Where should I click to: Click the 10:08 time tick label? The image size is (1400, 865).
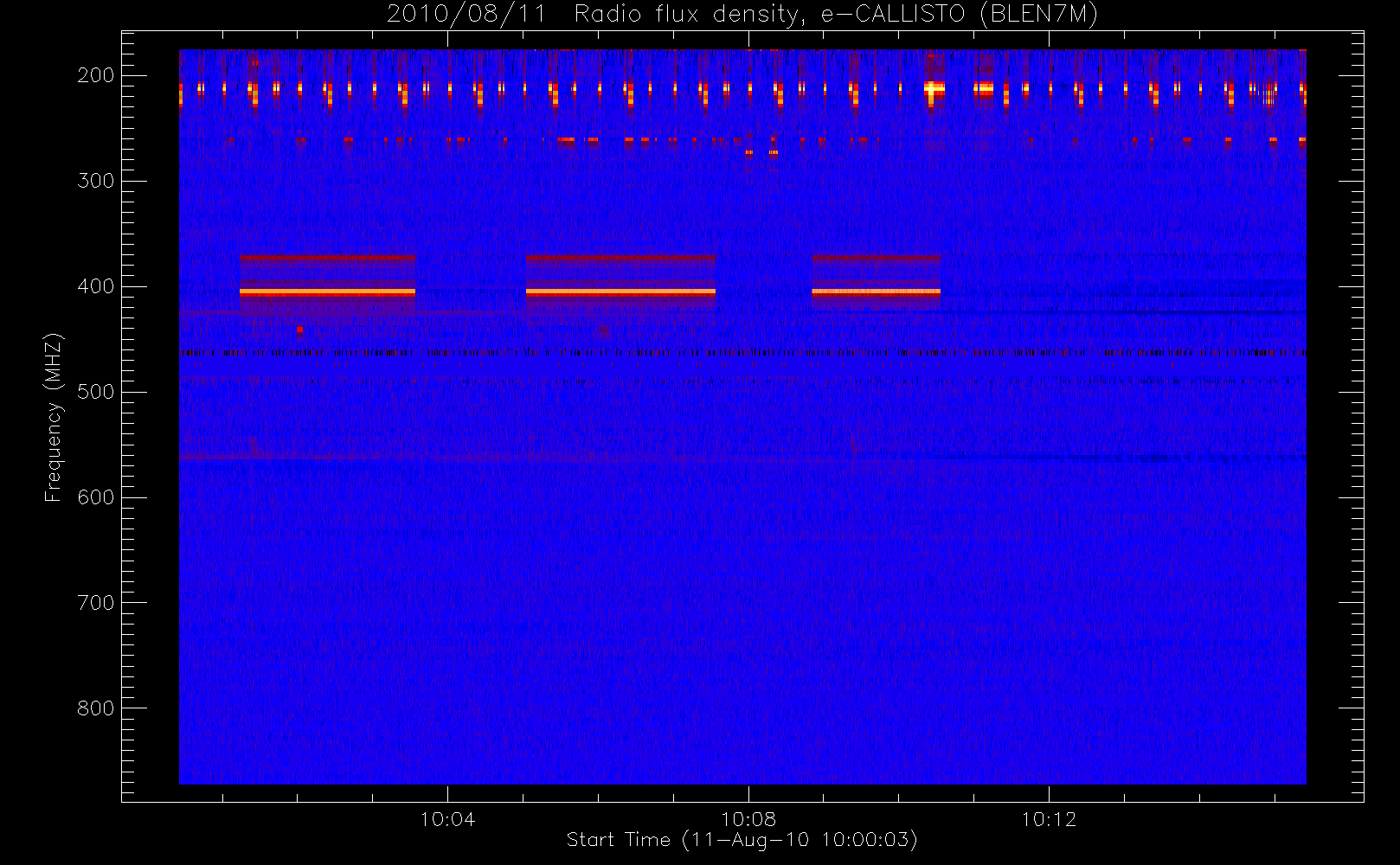point(748,819)
